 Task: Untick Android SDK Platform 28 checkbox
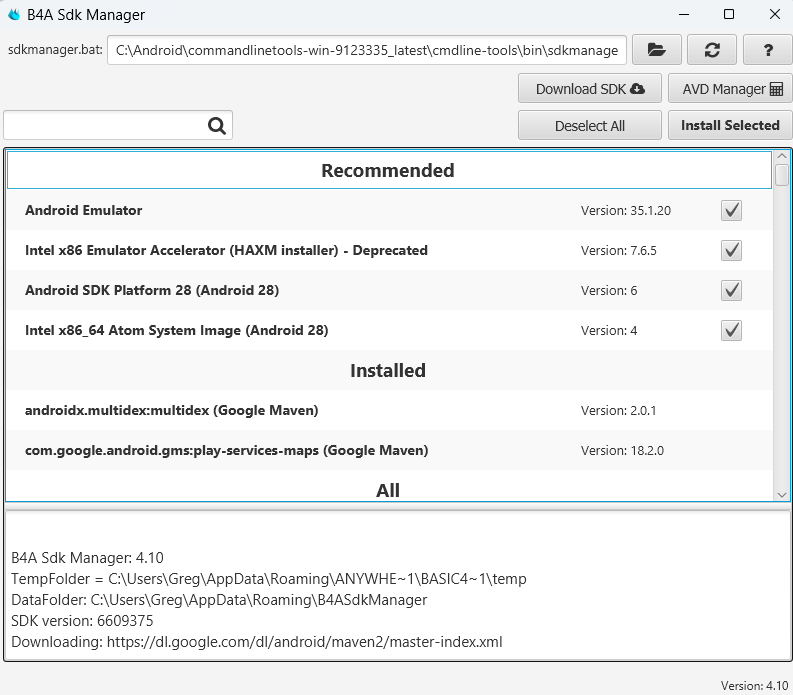[731, 290]
